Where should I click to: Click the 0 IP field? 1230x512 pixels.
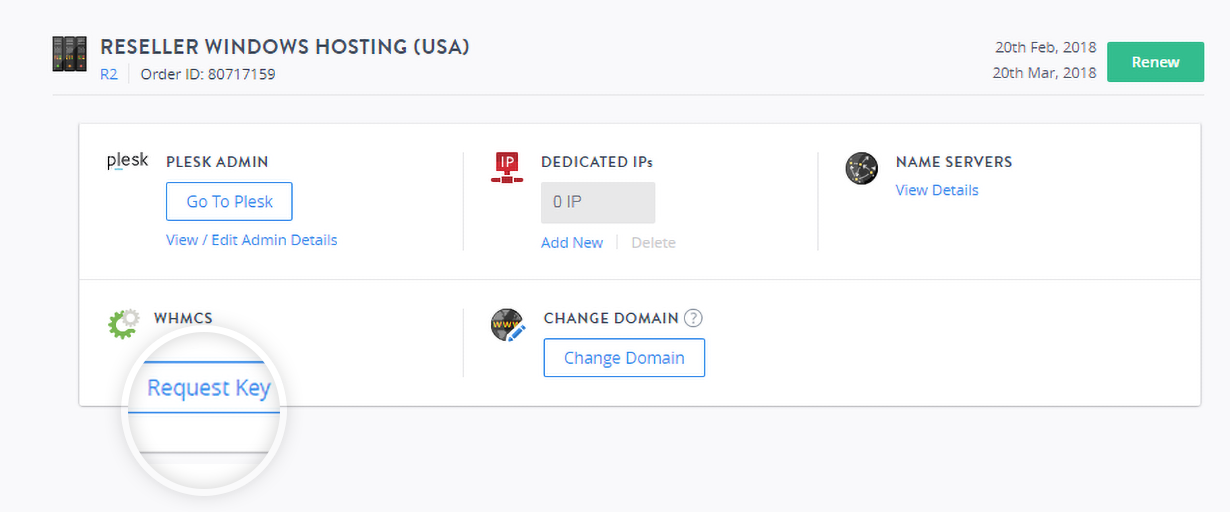pyautogui.click(x=598, y=202)
